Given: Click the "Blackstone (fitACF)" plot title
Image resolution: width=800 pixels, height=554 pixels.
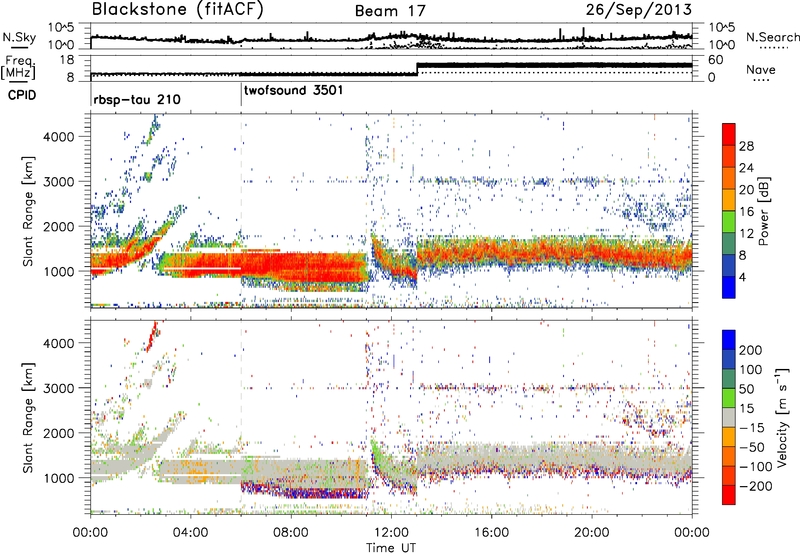Looking at the screenshot, I should tap(177, 10).
